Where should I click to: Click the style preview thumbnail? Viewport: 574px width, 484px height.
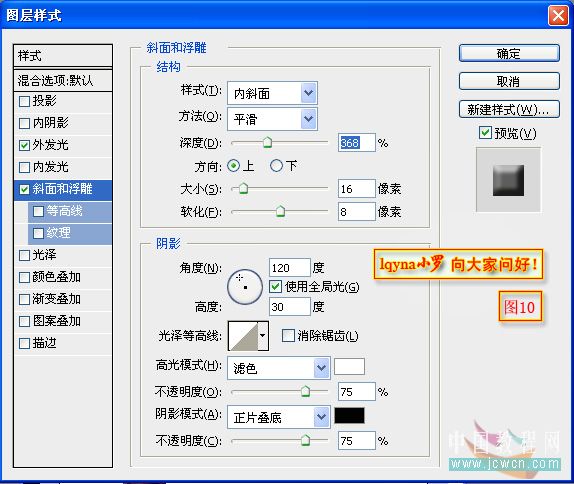point(508,180)
